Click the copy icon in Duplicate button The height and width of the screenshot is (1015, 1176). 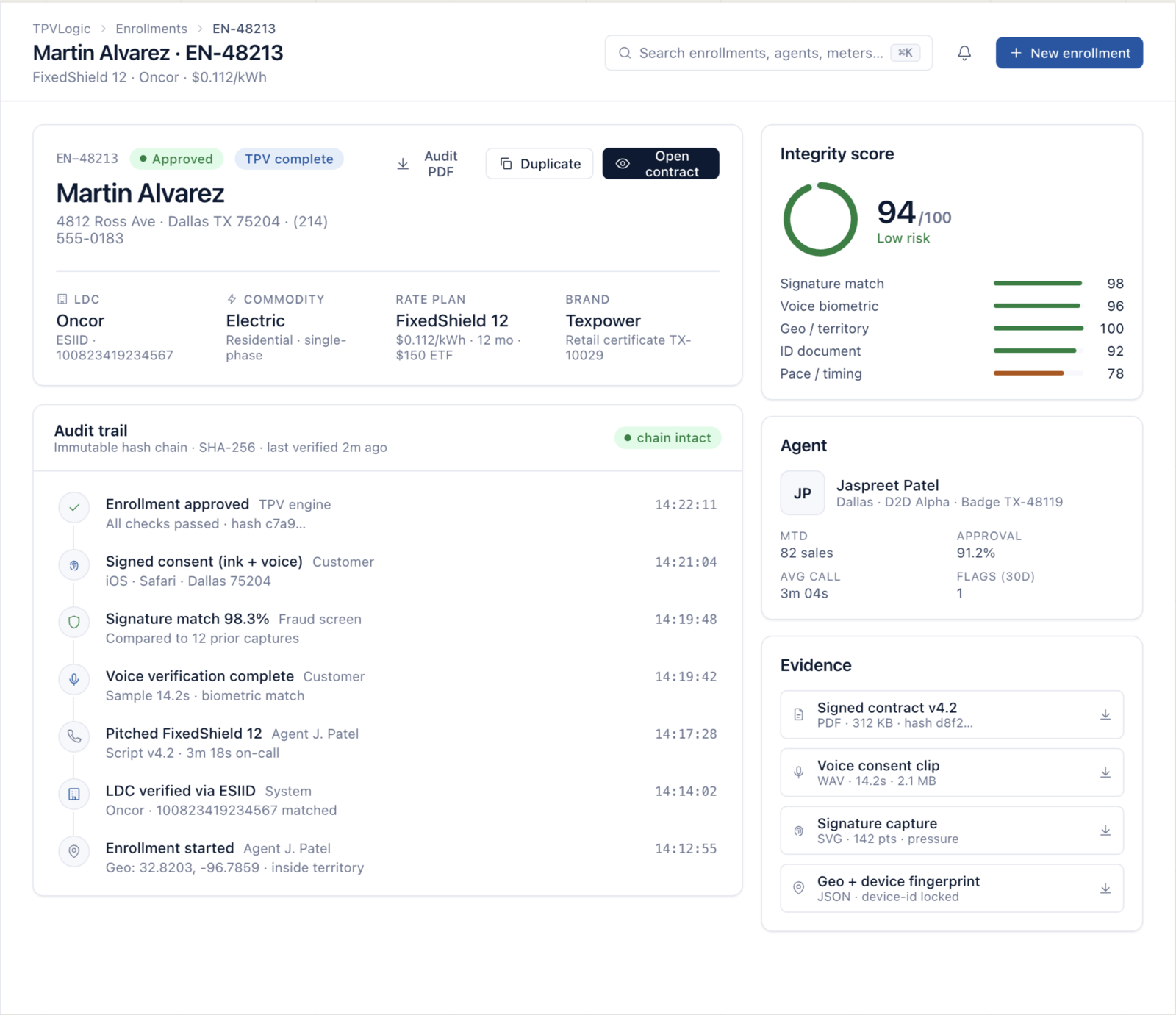point(506,163)
